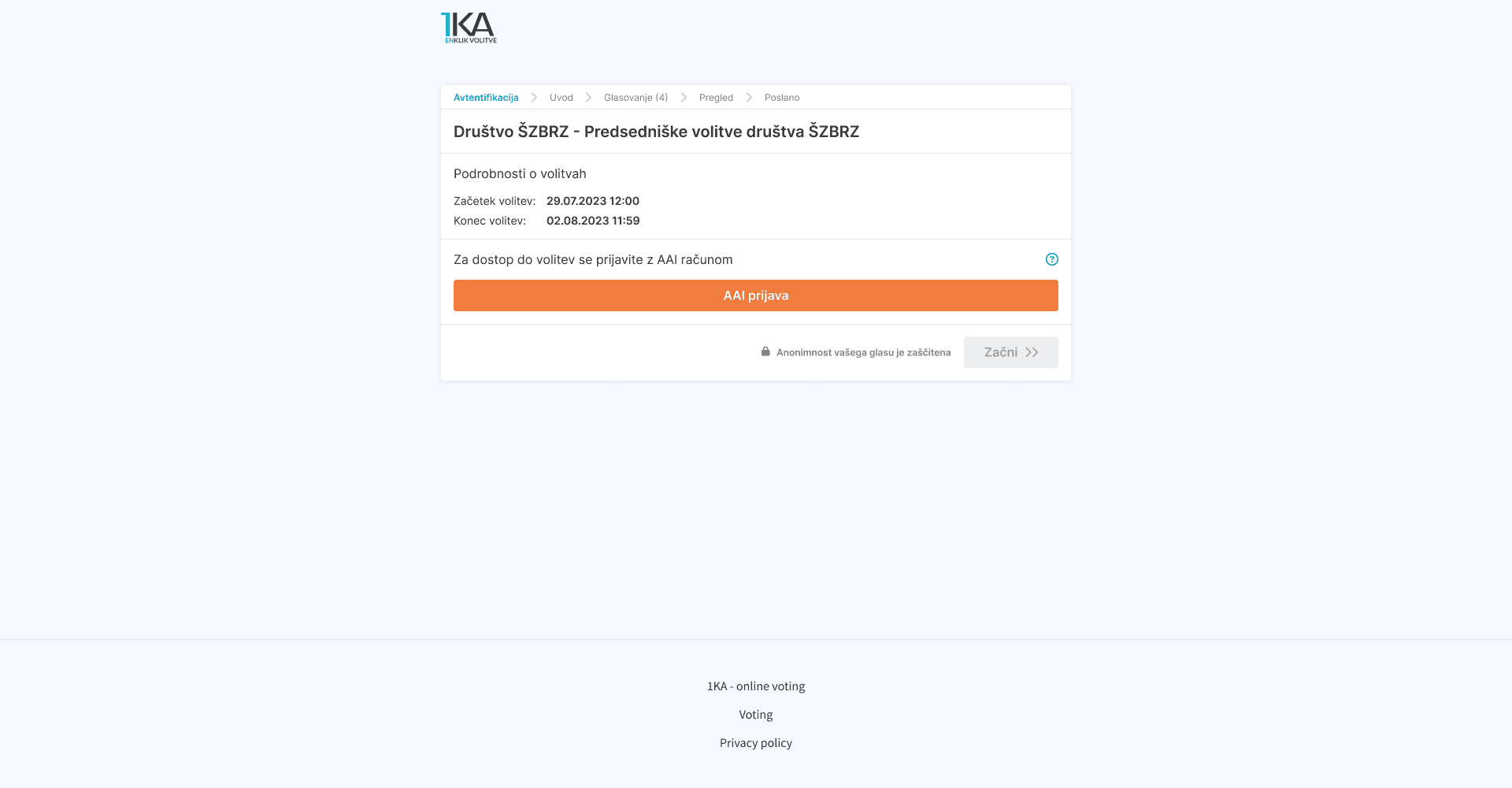The image size is (1512, 788).
Task: Open the 1KA - online voting link
Action: click(x=755, y=686)
